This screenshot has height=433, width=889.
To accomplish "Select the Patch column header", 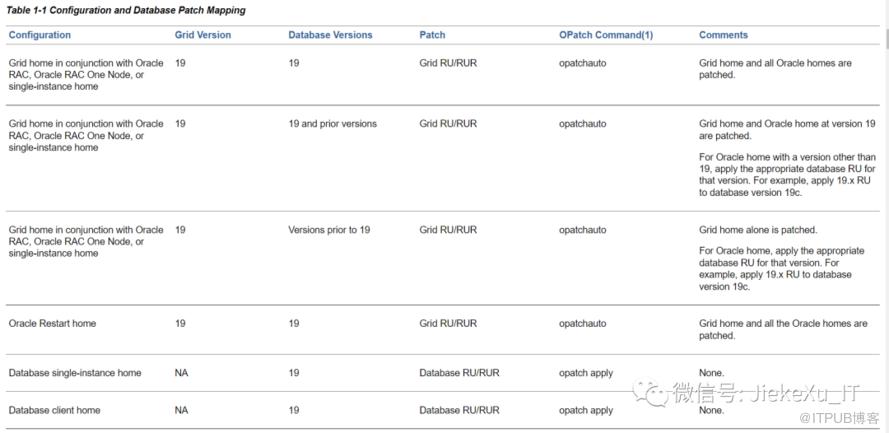I will coord(432,35).
